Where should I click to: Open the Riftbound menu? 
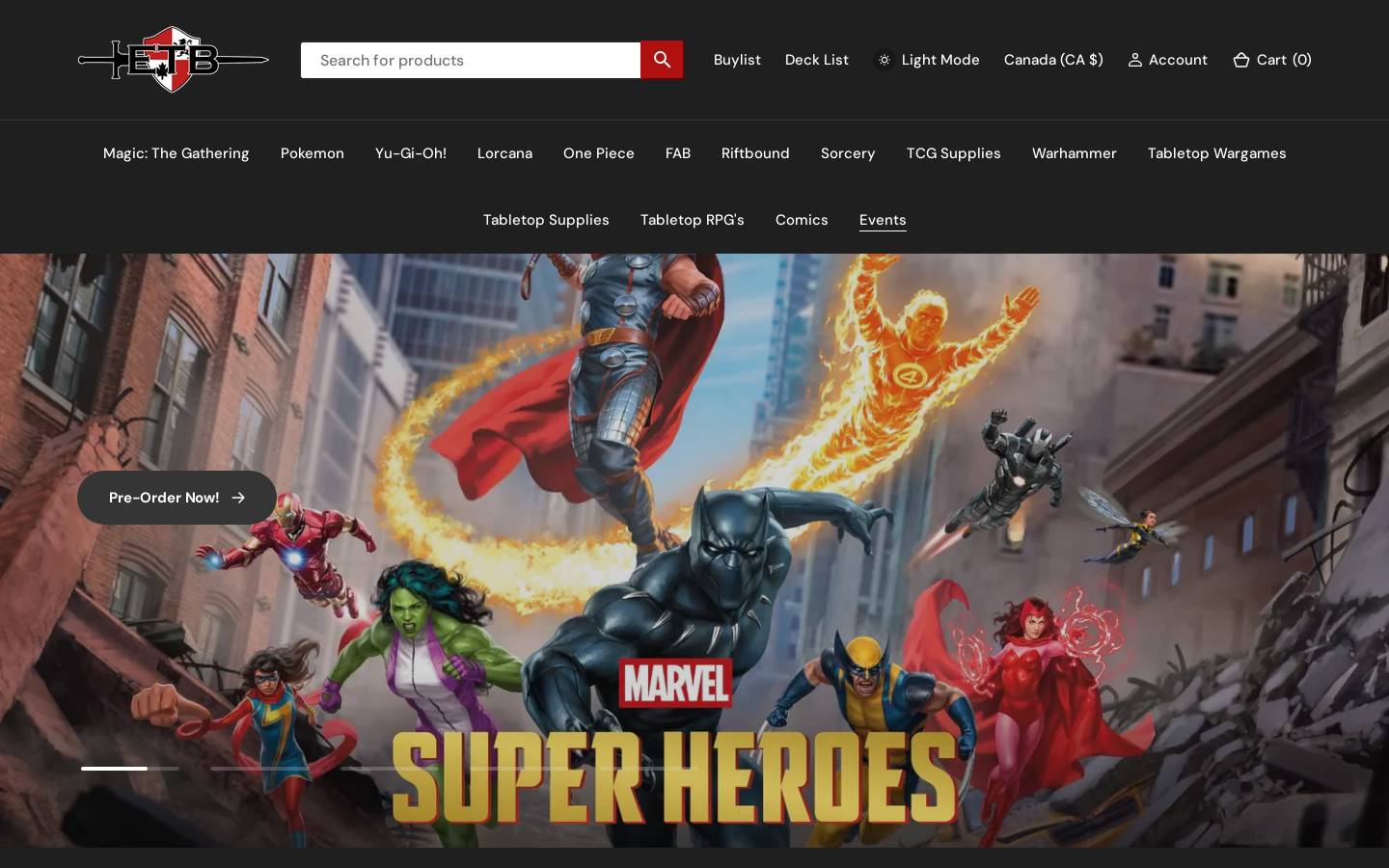point(755,153)
